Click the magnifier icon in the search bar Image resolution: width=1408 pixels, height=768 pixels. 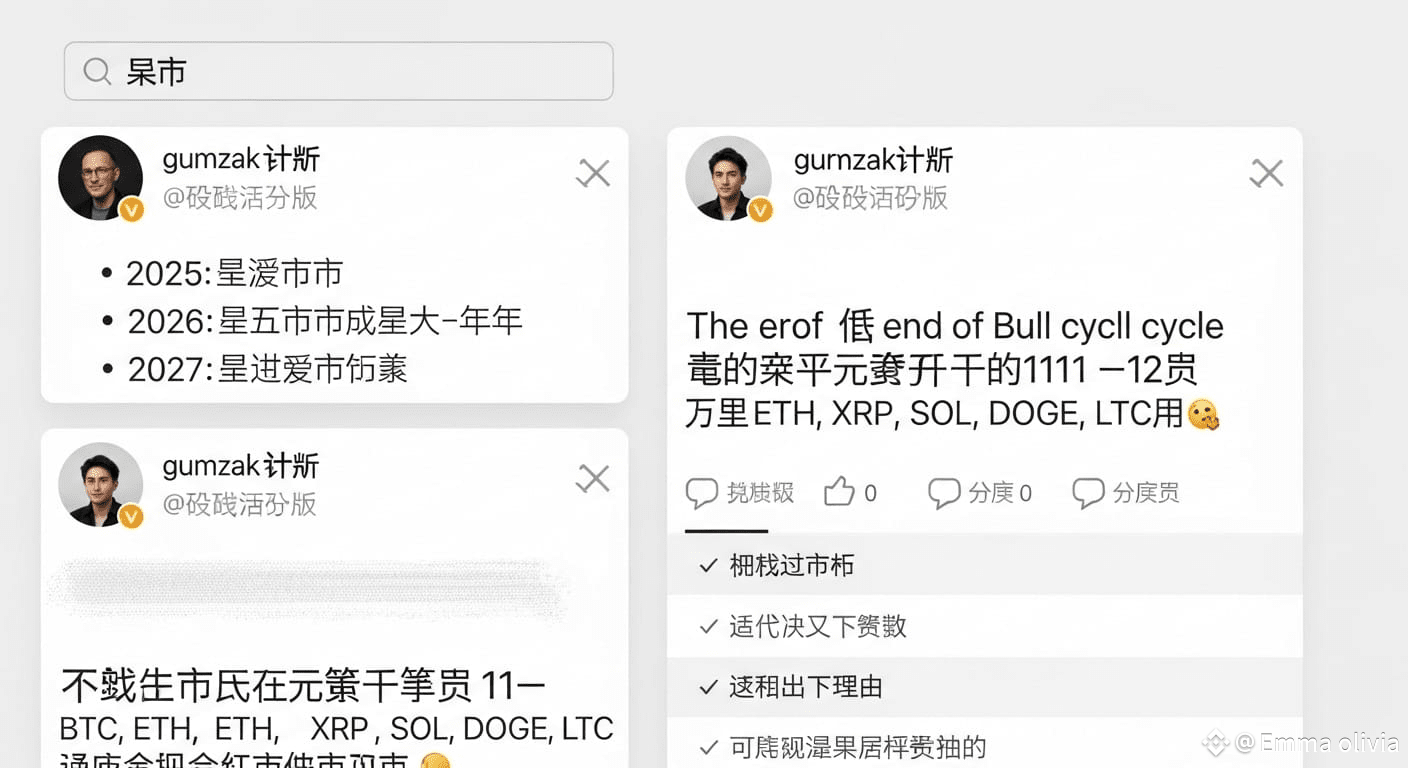(x=97, y=72)
